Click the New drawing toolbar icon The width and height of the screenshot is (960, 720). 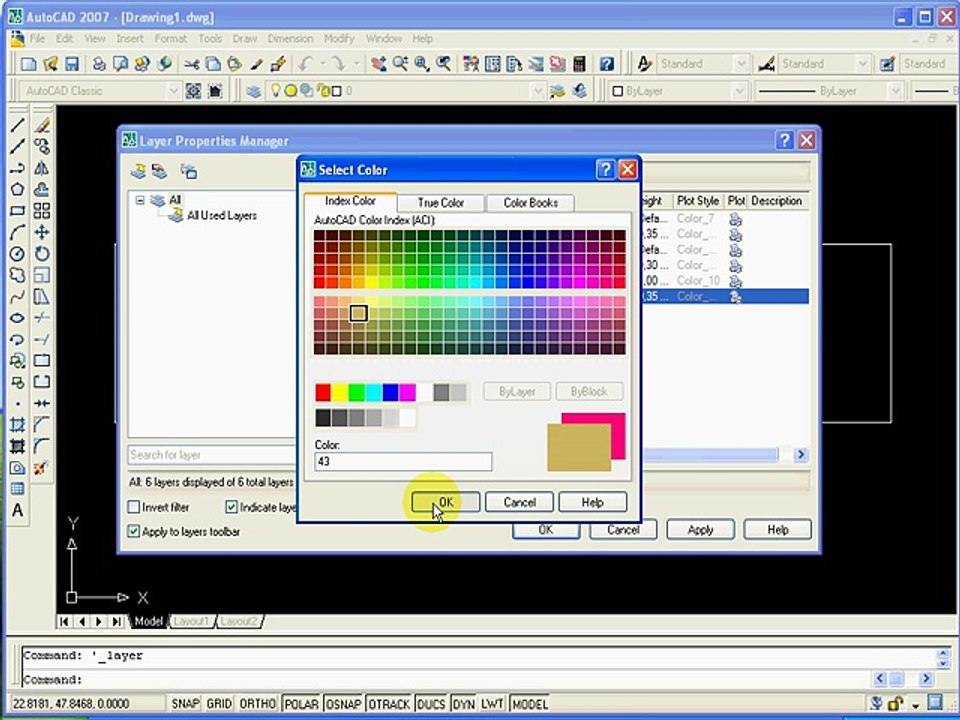[x=28, y=64]
